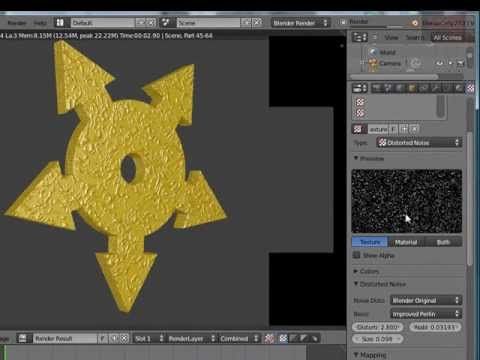This screenshot has height=360, width=480.
Task: Switch to the Object properties tab
Action: tap(412, 88)
